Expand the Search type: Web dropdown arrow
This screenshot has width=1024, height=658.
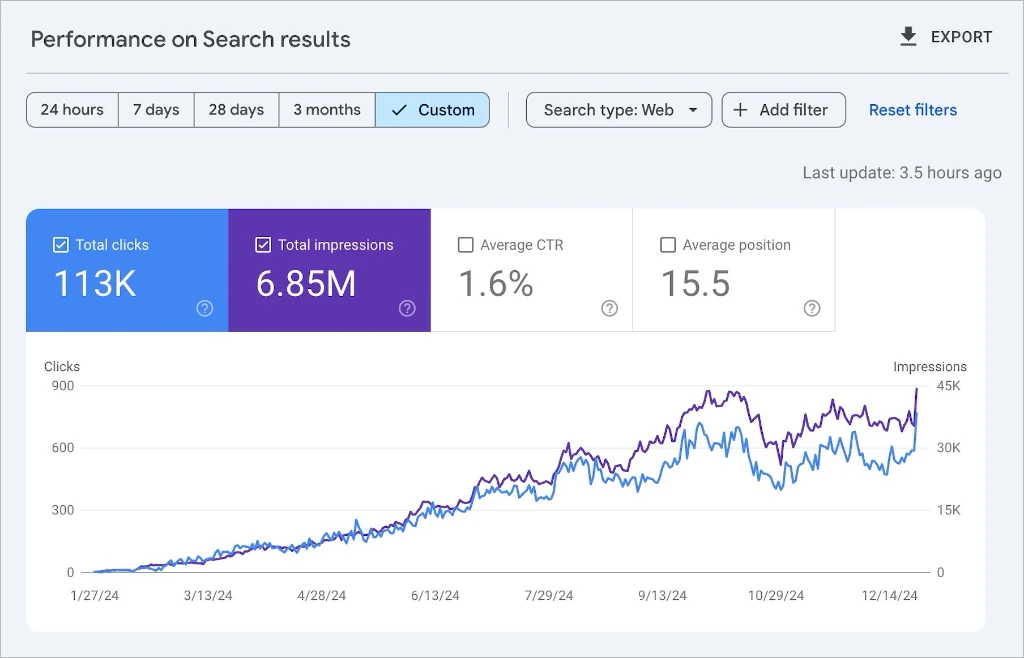coord(693,110)
